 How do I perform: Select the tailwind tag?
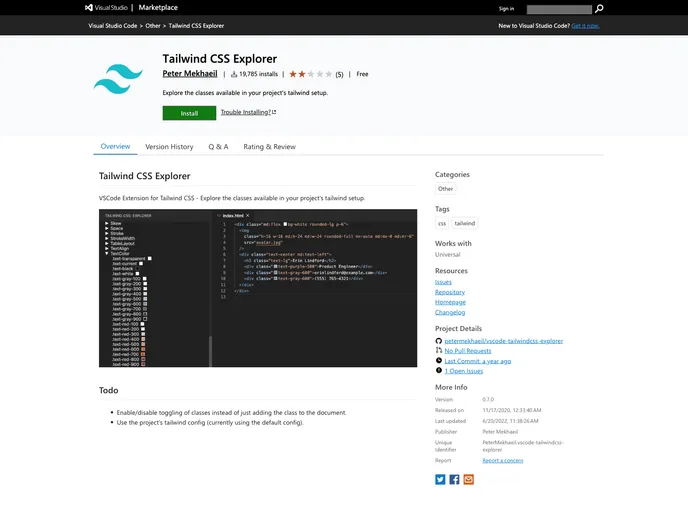tap(465, 223)
